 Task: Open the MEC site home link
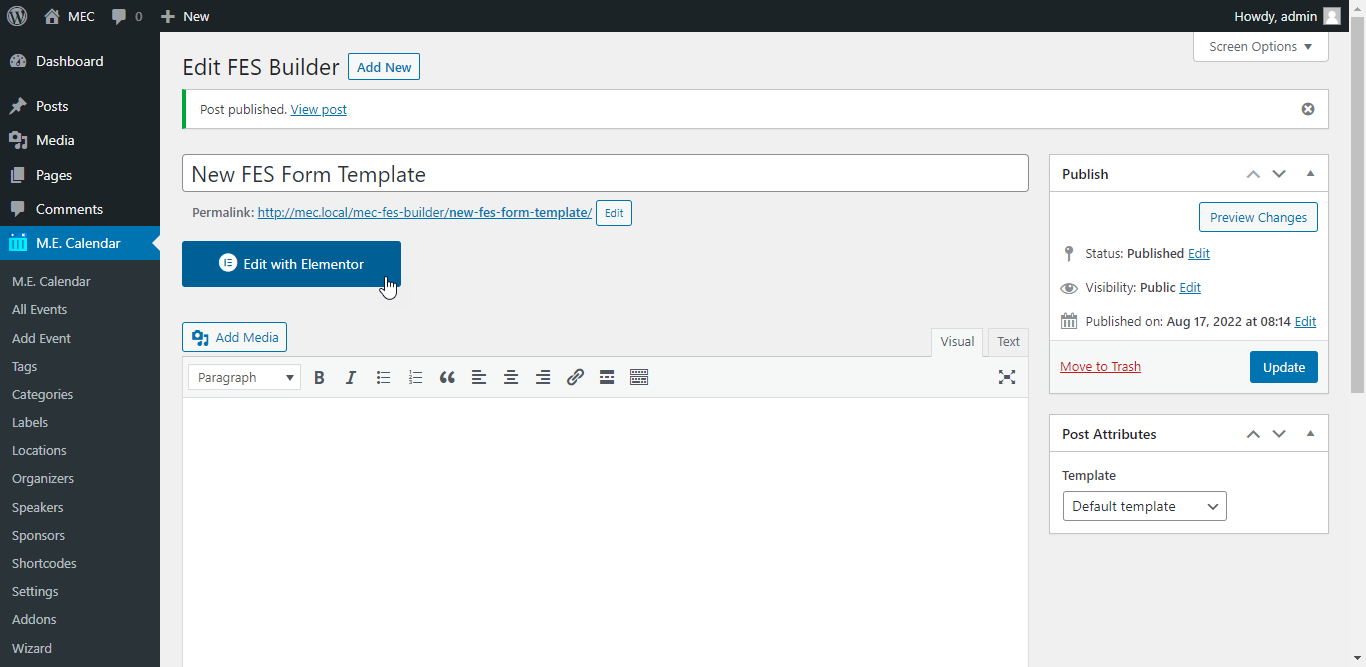pyautogui.click(x=69, y=16)
